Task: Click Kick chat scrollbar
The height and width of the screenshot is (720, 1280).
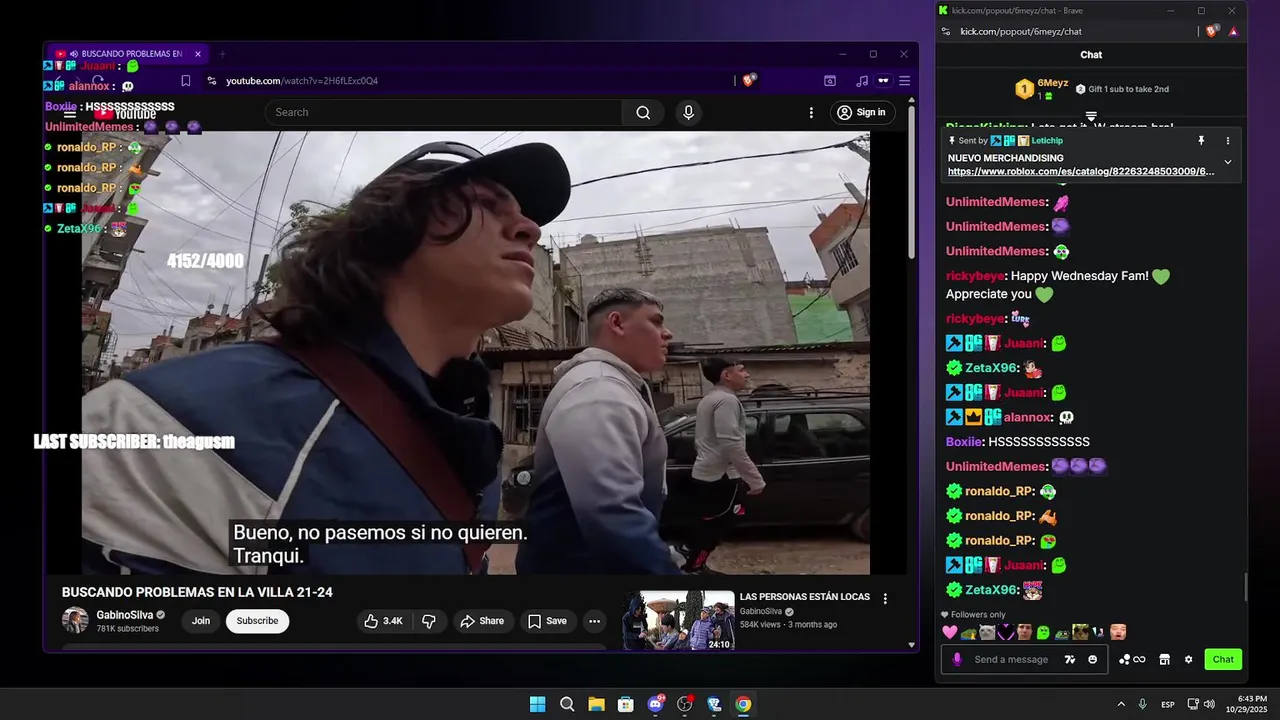Action: pyautogui.click(x=1245, y=588)
